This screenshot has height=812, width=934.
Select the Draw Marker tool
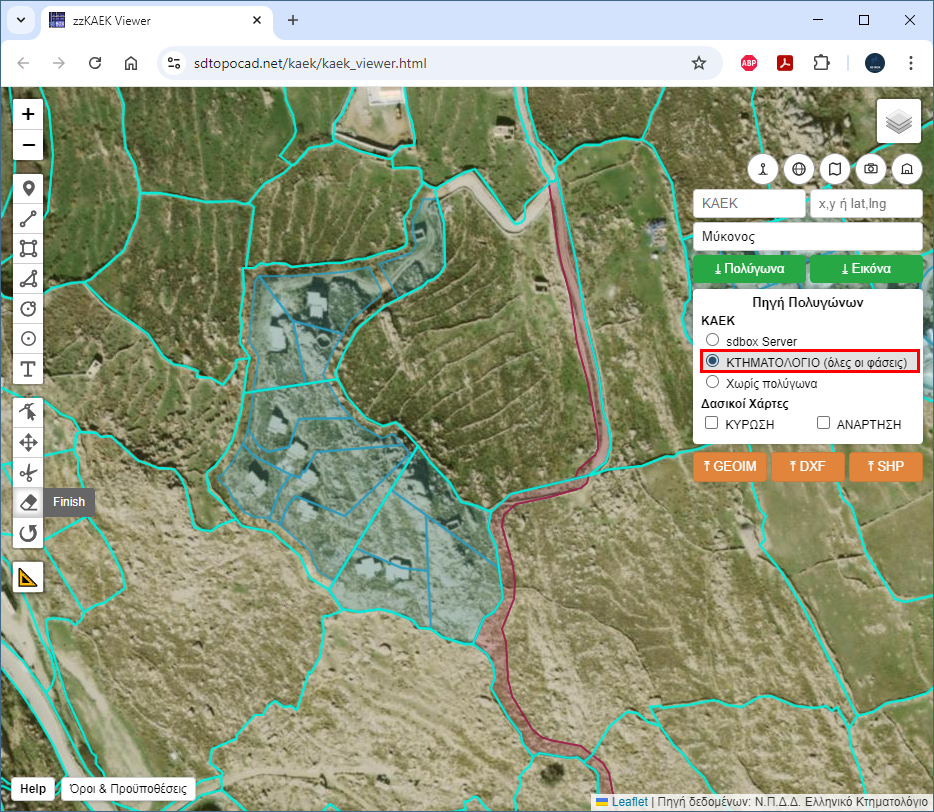tap(28, 188)
